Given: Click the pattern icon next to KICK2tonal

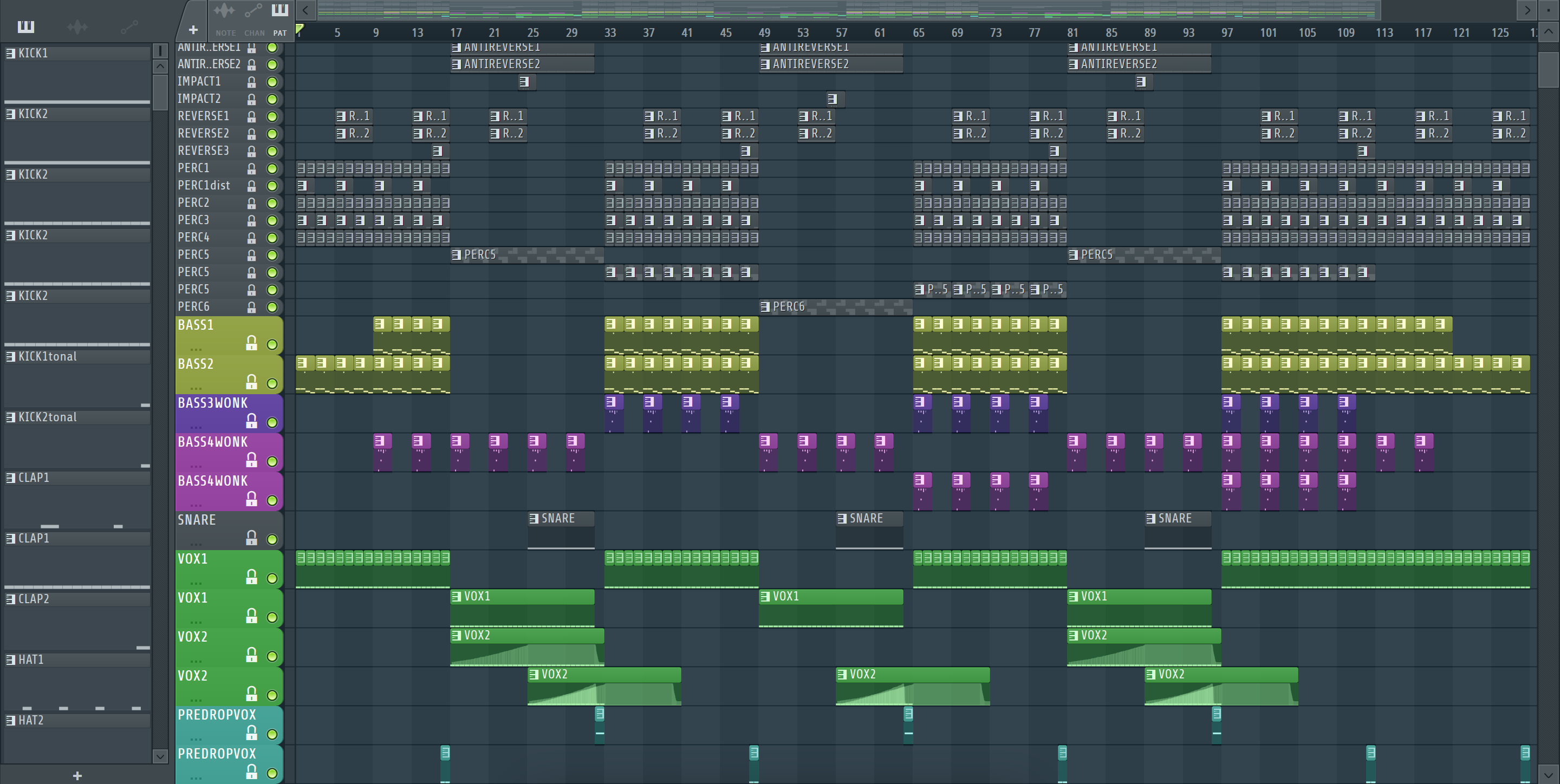Looking at the screenshot, I should pyautogui.click(x=10, y=417).
